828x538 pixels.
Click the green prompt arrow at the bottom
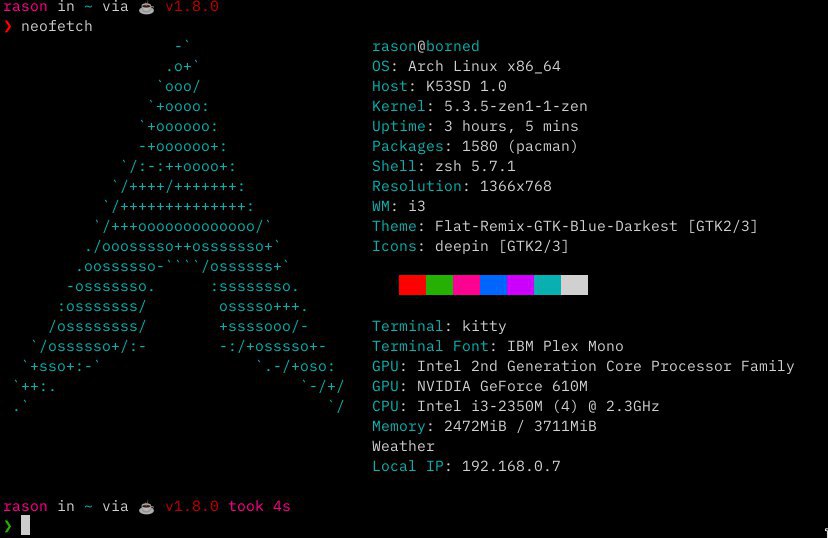pyautogui.click(x=7, y=526)
